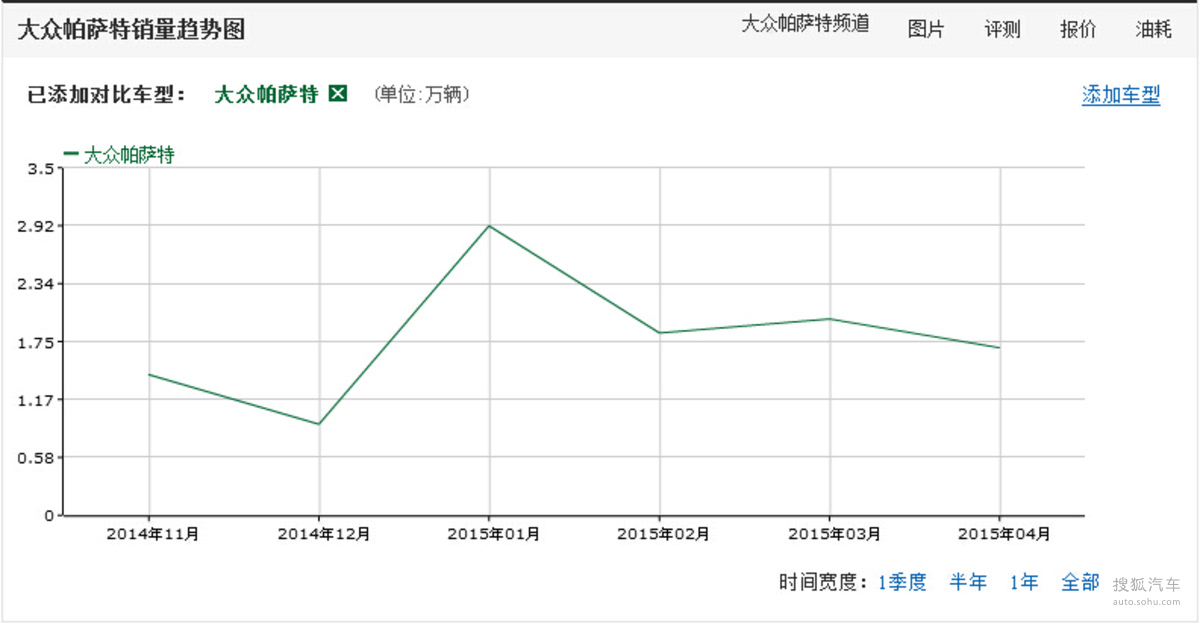Open the 评测 page
Viewport: 1200px width, 624px height.
(x=1002, y=29)
